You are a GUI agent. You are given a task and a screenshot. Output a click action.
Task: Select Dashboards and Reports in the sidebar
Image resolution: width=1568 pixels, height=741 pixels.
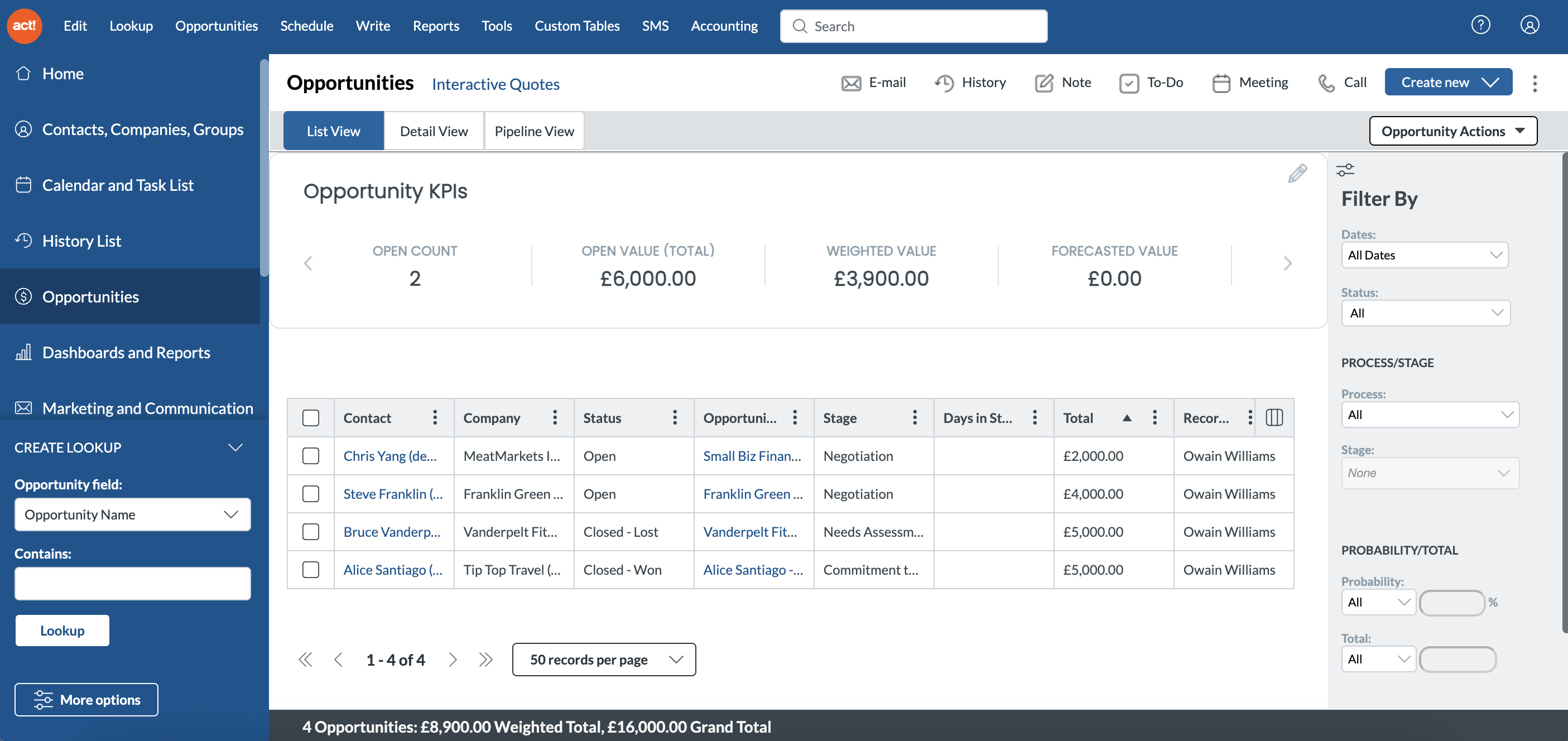(x=126, y=352)
